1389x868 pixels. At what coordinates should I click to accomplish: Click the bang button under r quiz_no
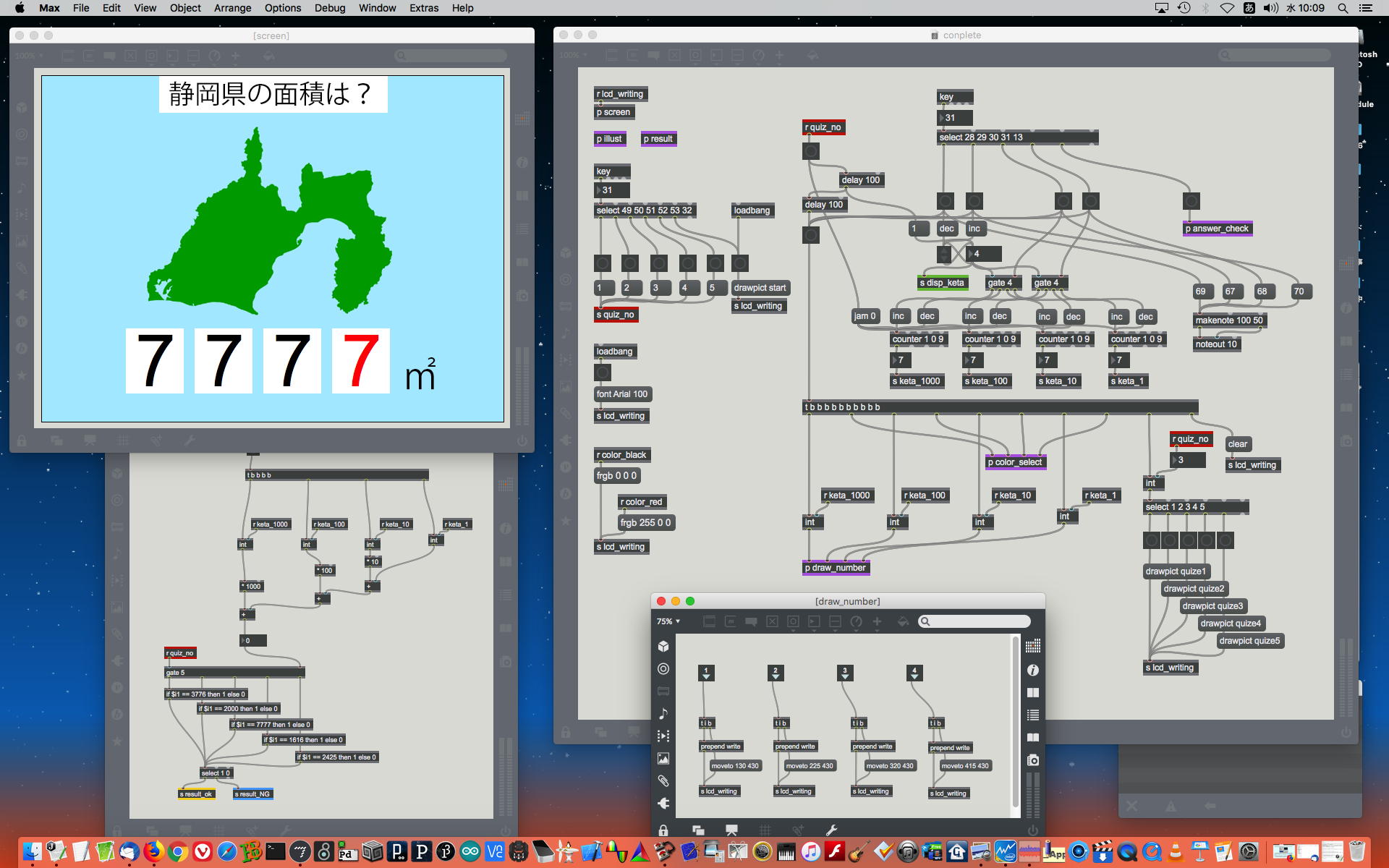(810, 151)
